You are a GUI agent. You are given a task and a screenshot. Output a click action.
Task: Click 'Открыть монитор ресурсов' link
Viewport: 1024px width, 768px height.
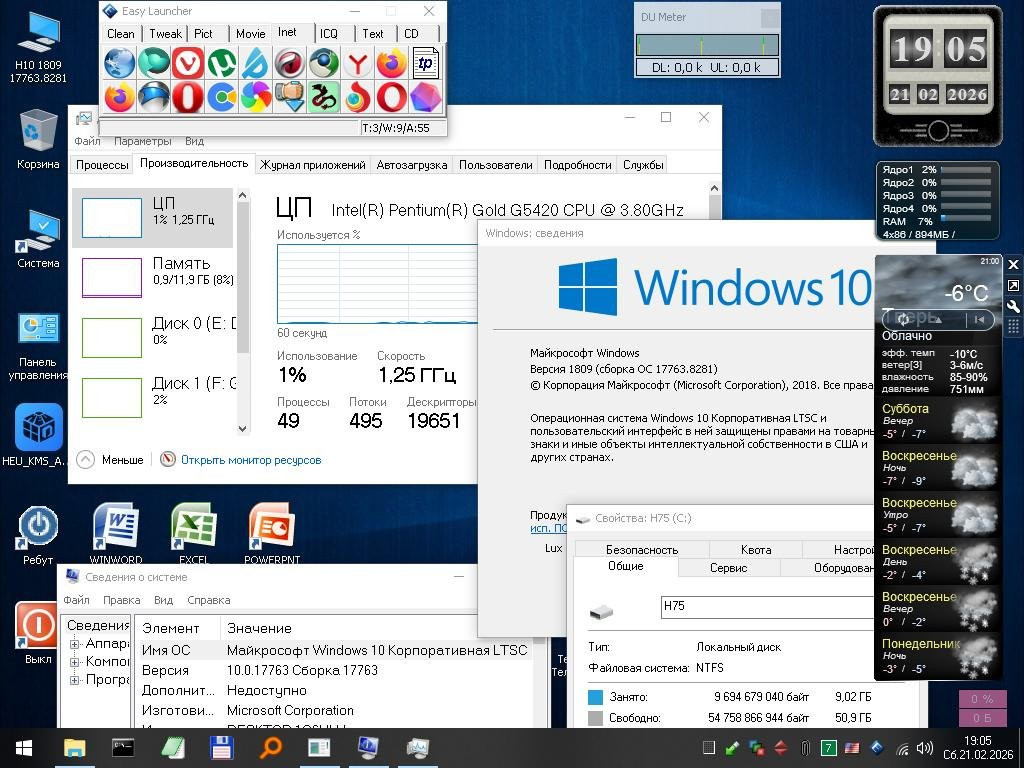[251, 460]
